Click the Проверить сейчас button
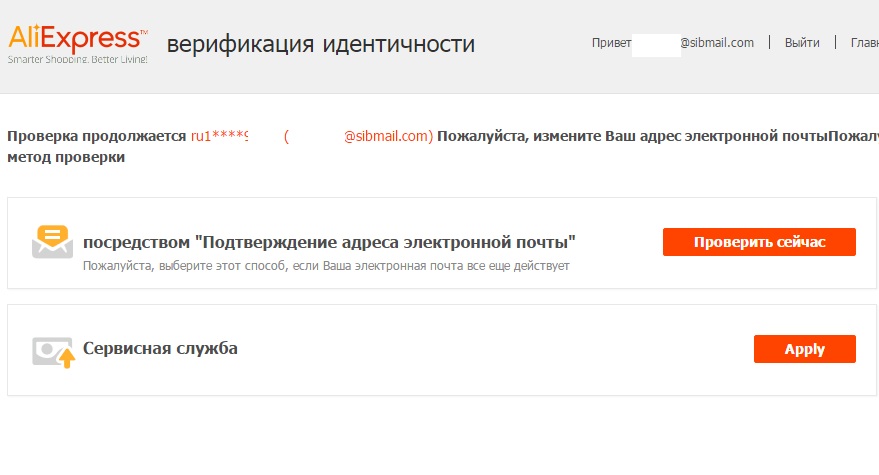This screenshot has width=879, height=475. [759, 242]
